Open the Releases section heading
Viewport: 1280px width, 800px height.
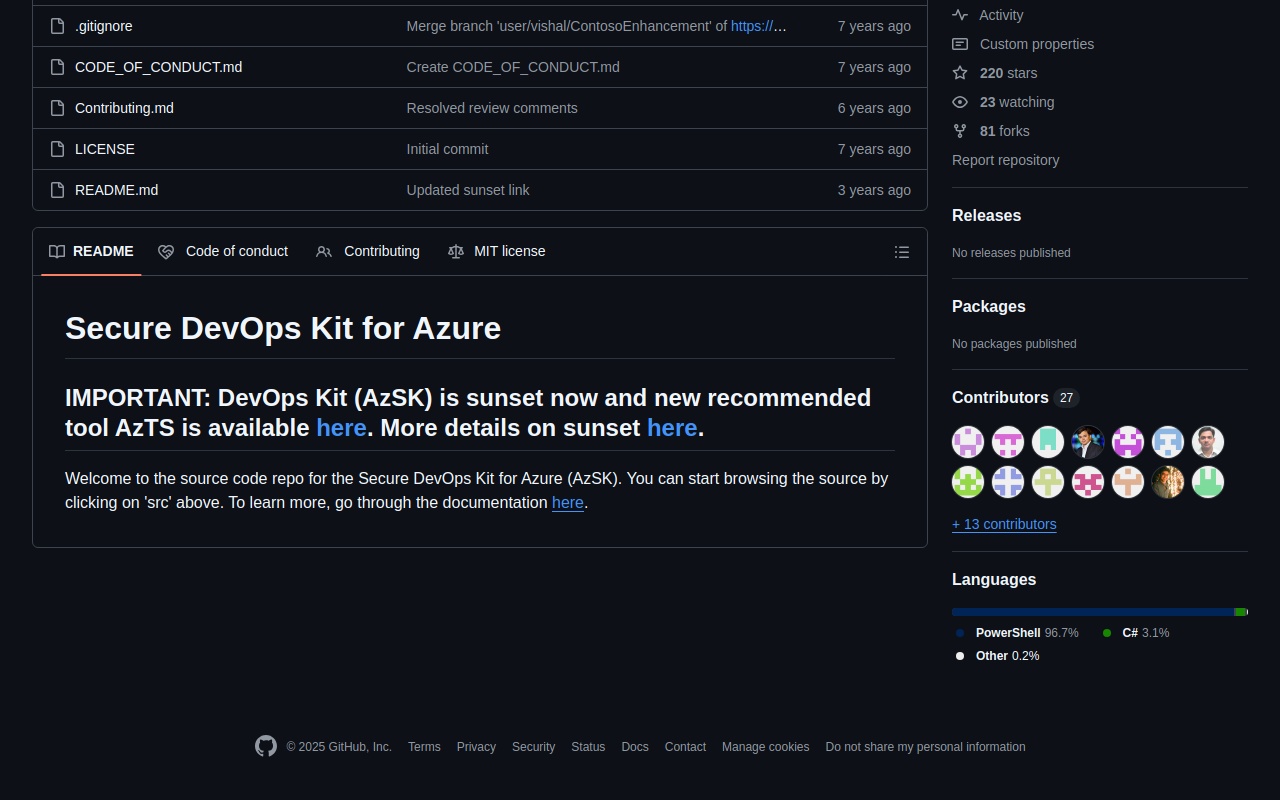[x=986, y=216]
